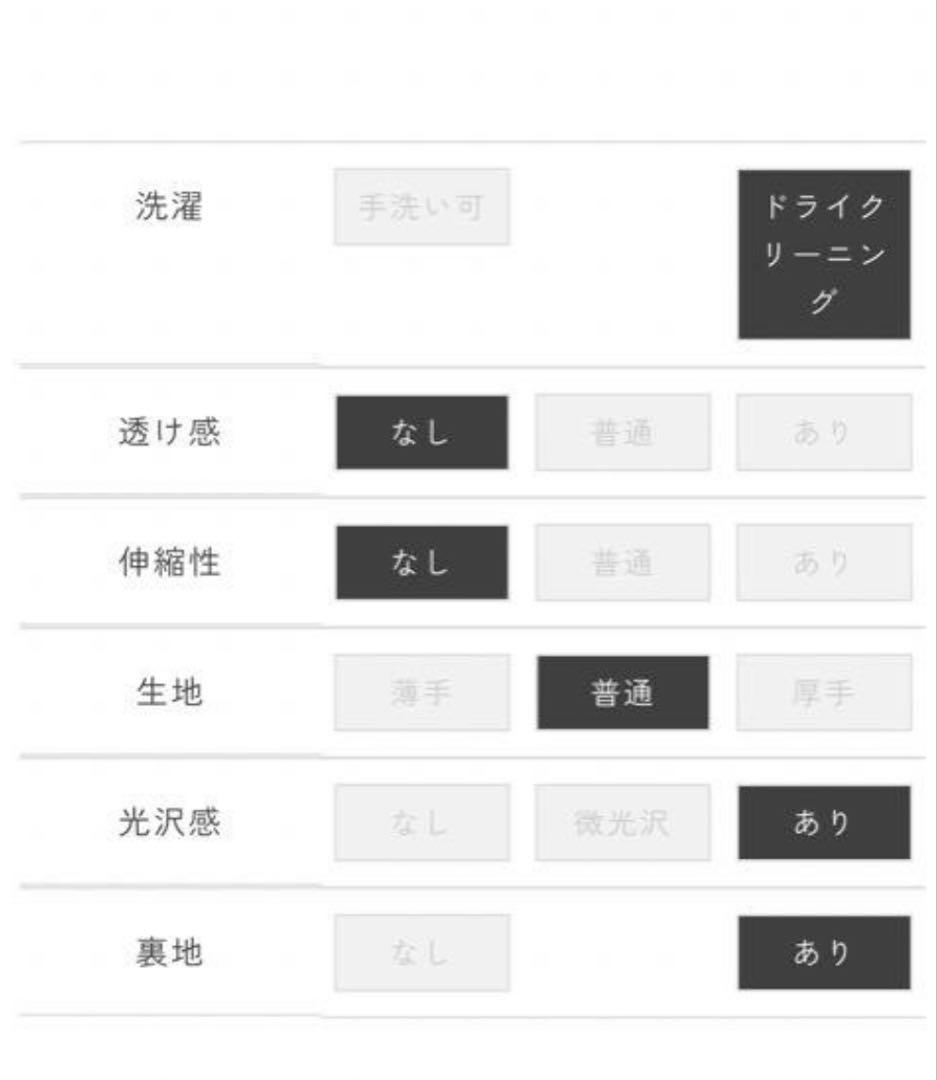Pick 普通 for 生地 thickness
Image resolution: width=937 pixels, height=1080 pixels.
(x=623, y=692)
